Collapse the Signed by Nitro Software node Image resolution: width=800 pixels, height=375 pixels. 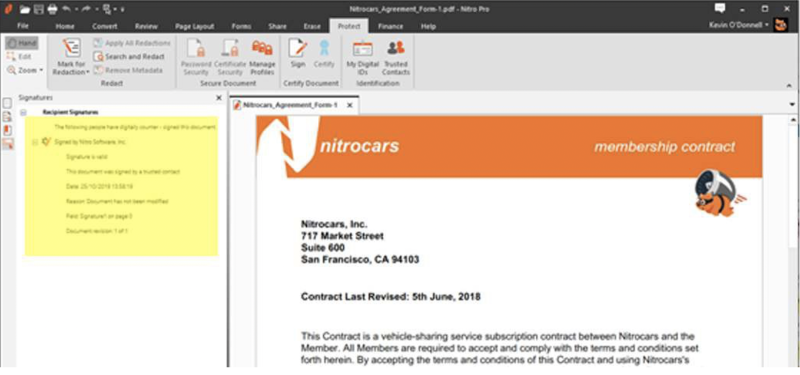35,142
